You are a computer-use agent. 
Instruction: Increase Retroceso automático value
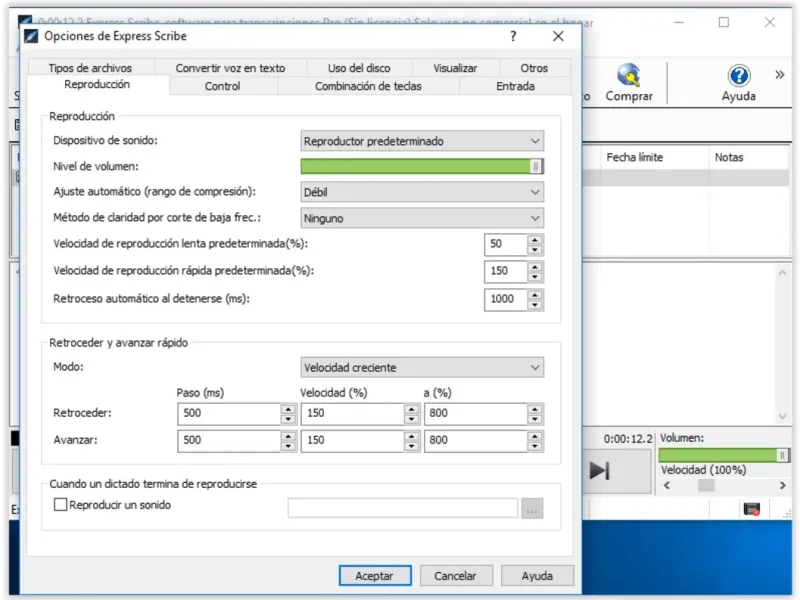pos(535,294)
